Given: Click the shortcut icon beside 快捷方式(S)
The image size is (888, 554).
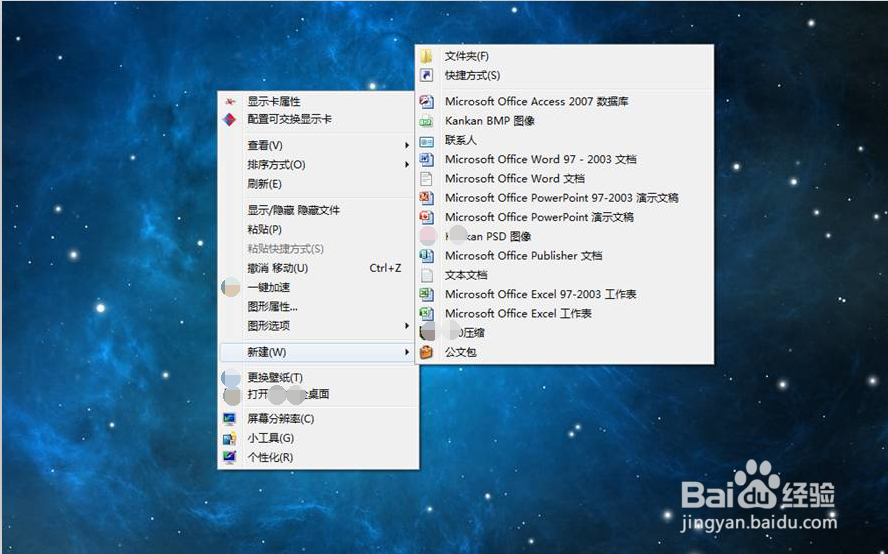Looking at the screenshot, I should tap(426, 75).
